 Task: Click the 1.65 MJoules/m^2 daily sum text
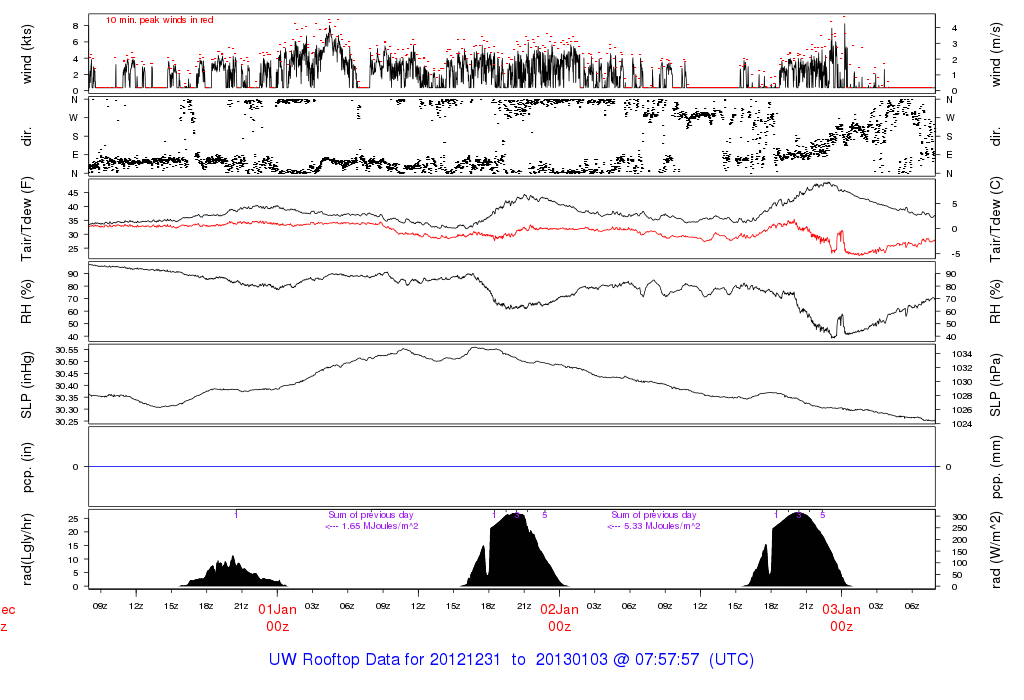tap(373, 526)
